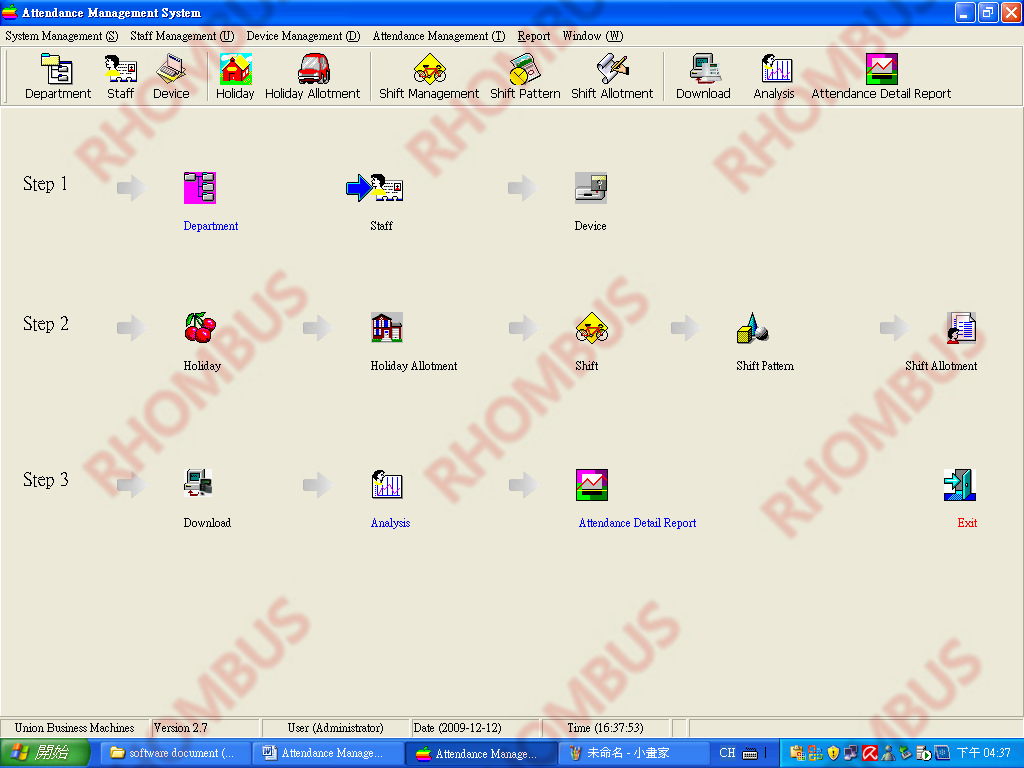Screen dimensions: 1024x768
Task: Open the Holiday cherries icon in Step 2
Action: pos(199,327)
